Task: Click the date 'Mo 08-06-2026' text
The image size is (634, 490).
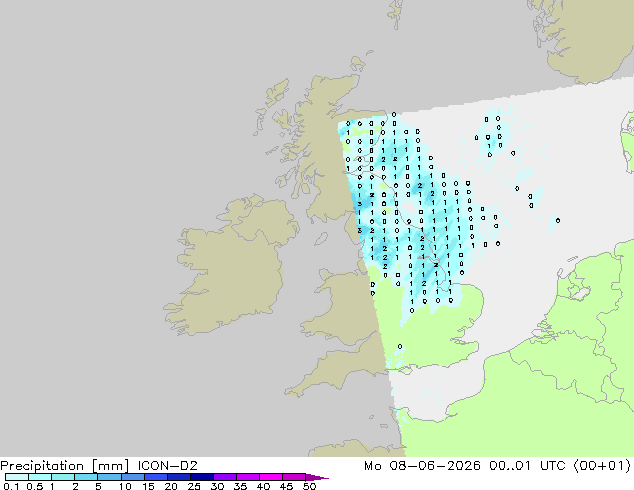Action: pos(422,466)
